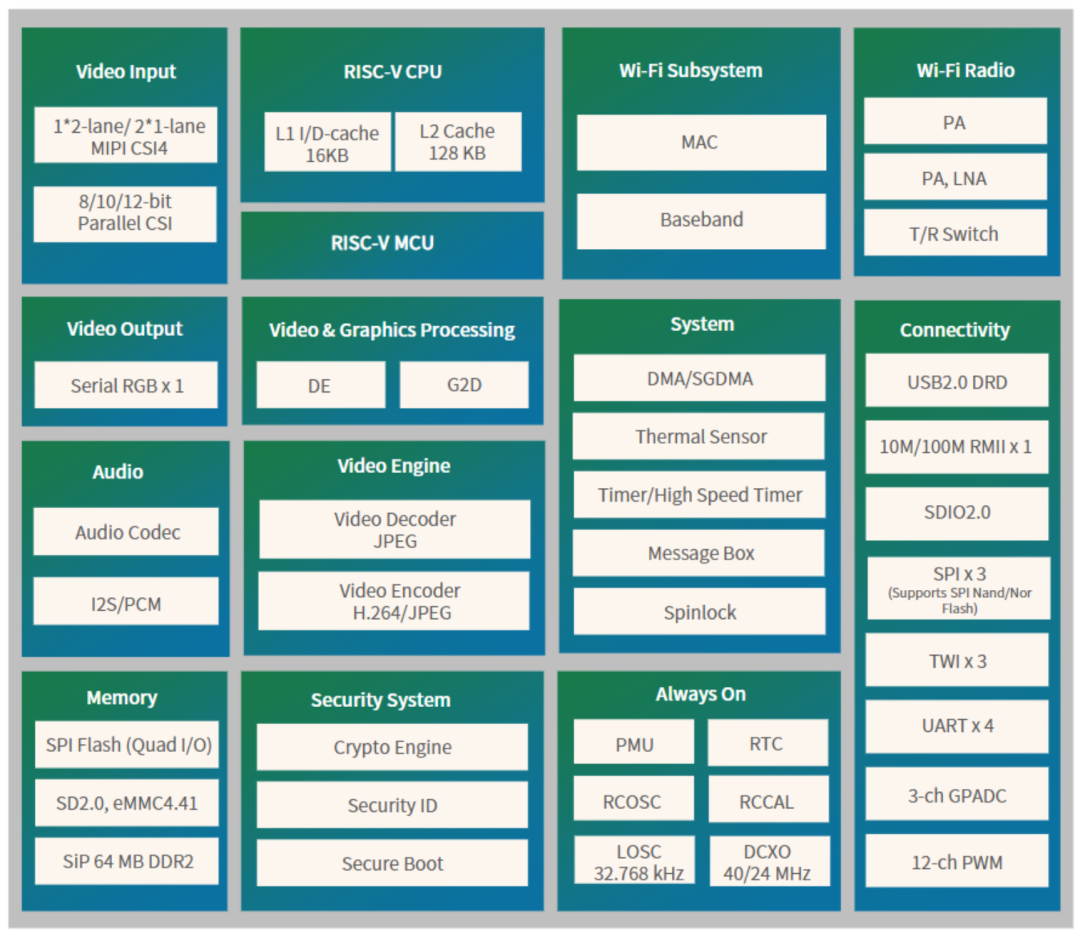Click the Baseband box
The width and height of the screenshot is (1080, 936).
click(701, 220)
